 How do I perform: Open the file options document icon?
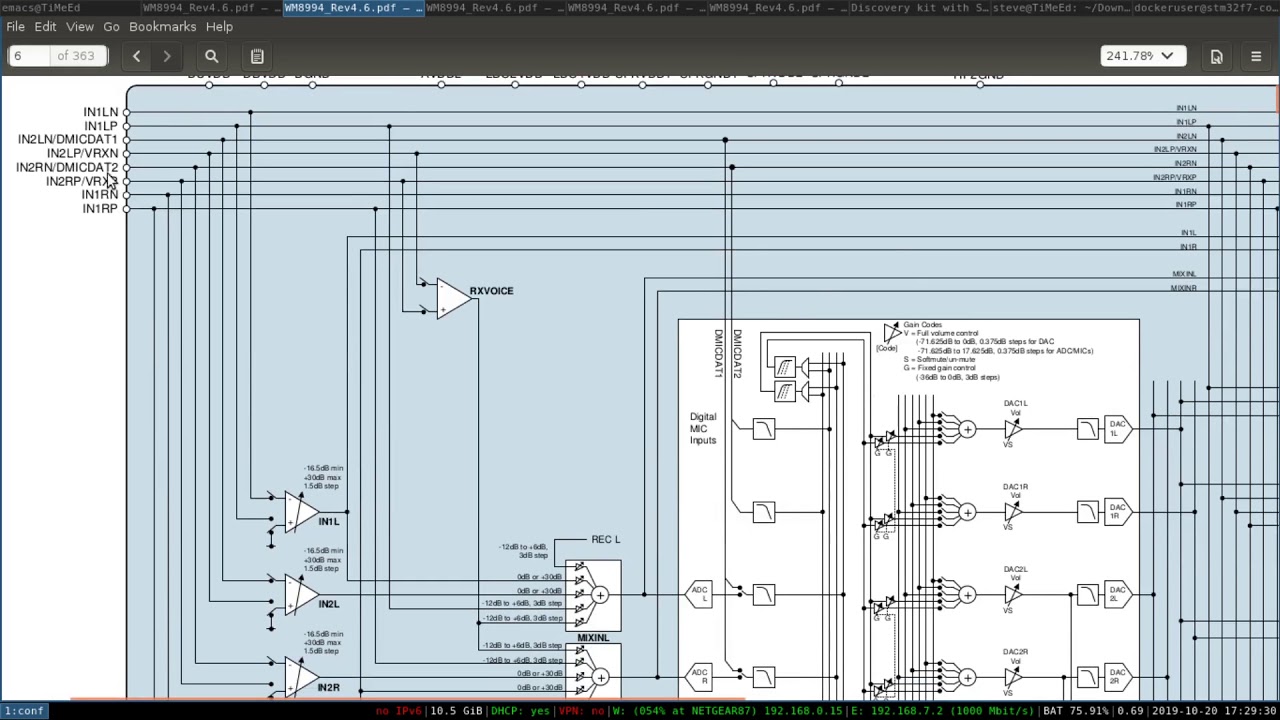[x=1217, y=56]
